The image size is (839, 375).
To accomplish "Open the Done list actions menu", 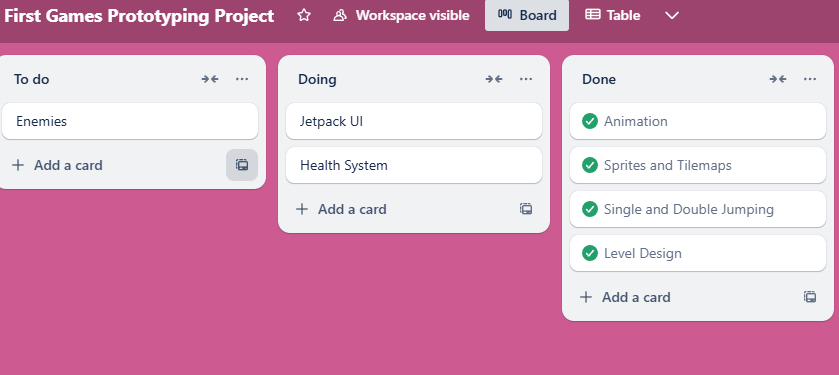I will pos(810,79).
